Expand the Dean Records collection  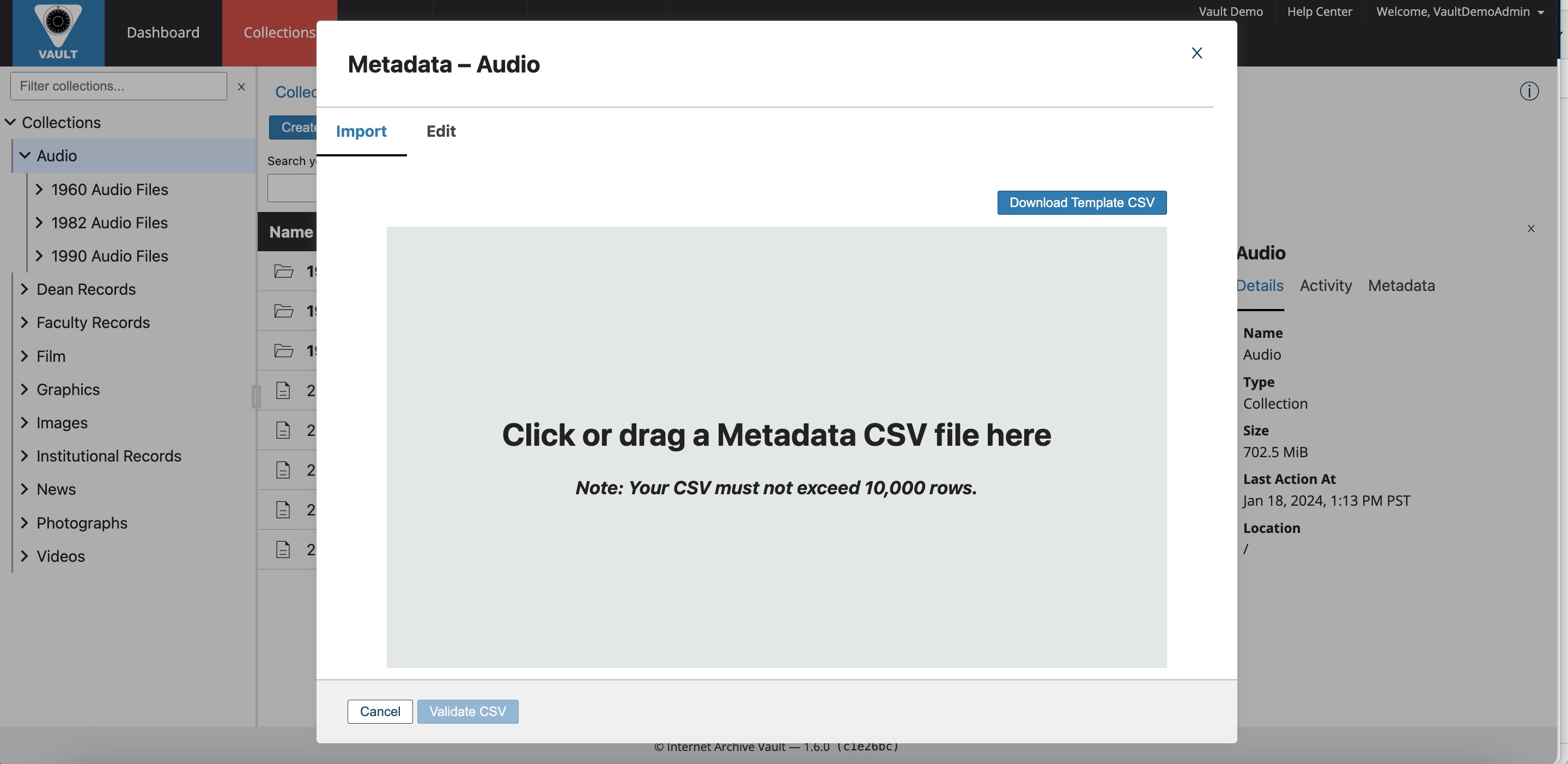(x=25, y=289)
